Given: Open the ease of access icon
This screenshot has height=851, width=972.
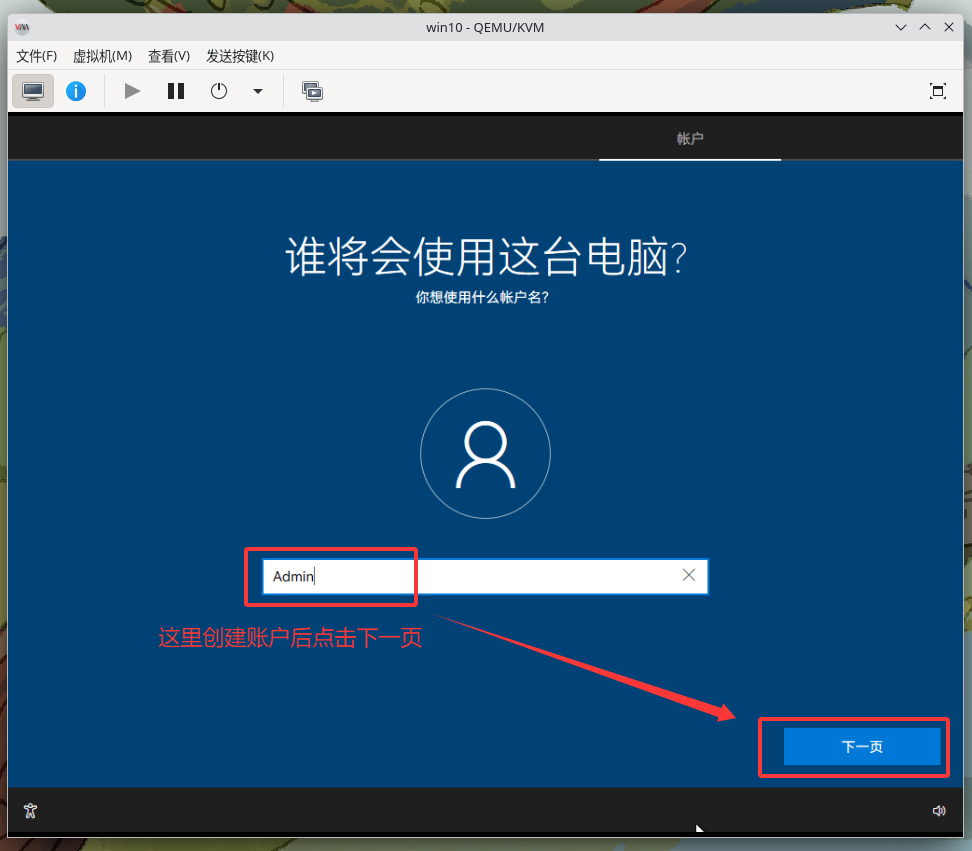Looking at the screenshot, I should 30,811.
